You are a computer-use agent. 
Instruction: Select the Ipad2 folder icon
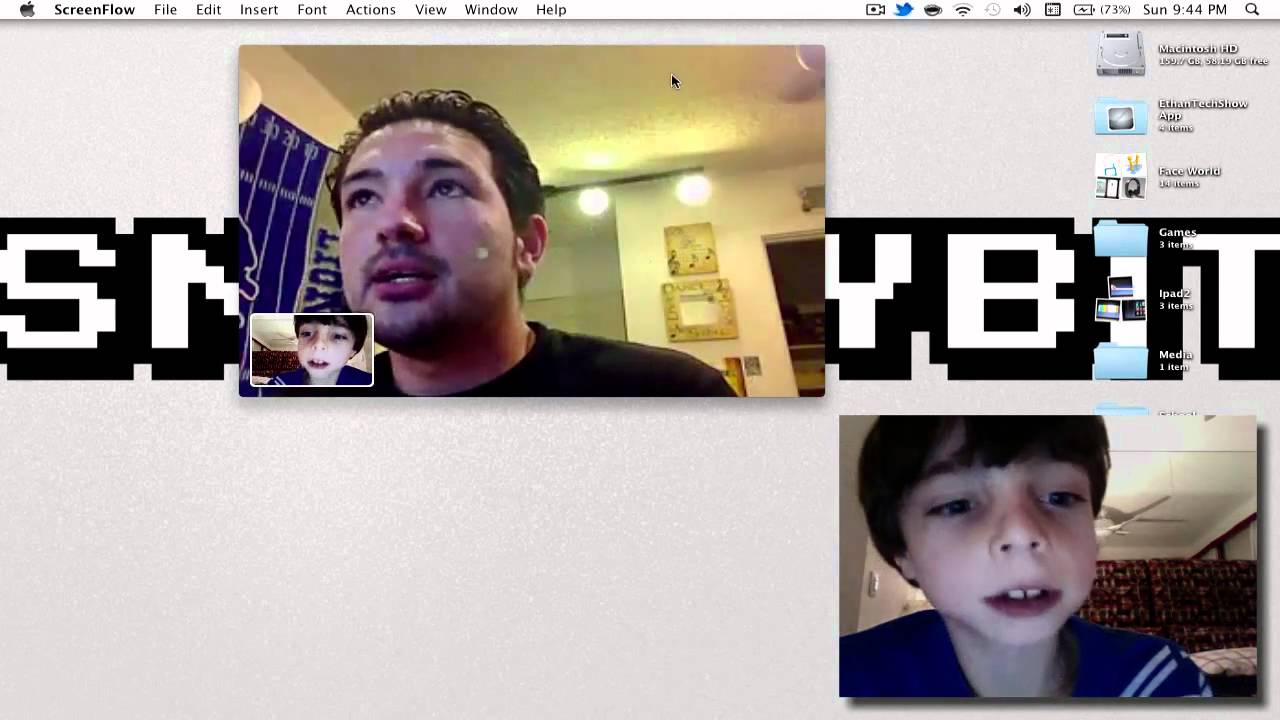pos(1121,300)
